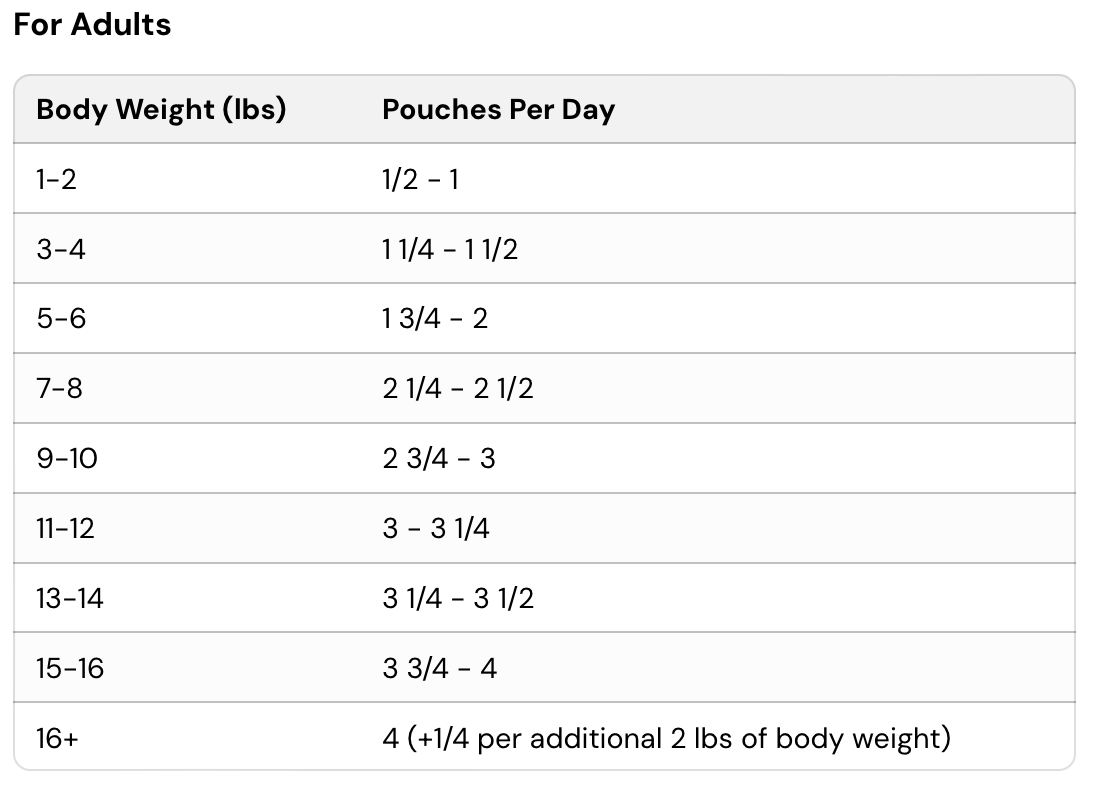This screenshot has width=1100, height=796.
Task: Click the '3 3/4 - 4' pouches value
Action: [439, 668]
